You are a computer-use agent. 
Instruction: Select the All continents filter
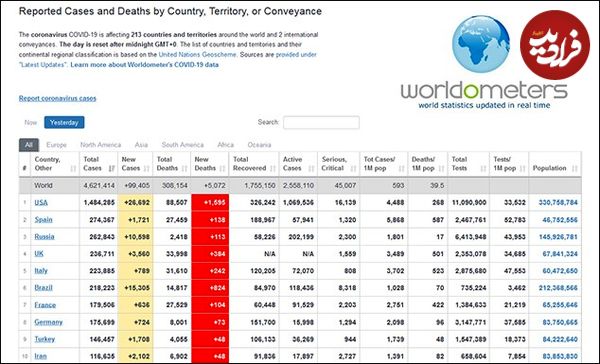click(29, 145)
